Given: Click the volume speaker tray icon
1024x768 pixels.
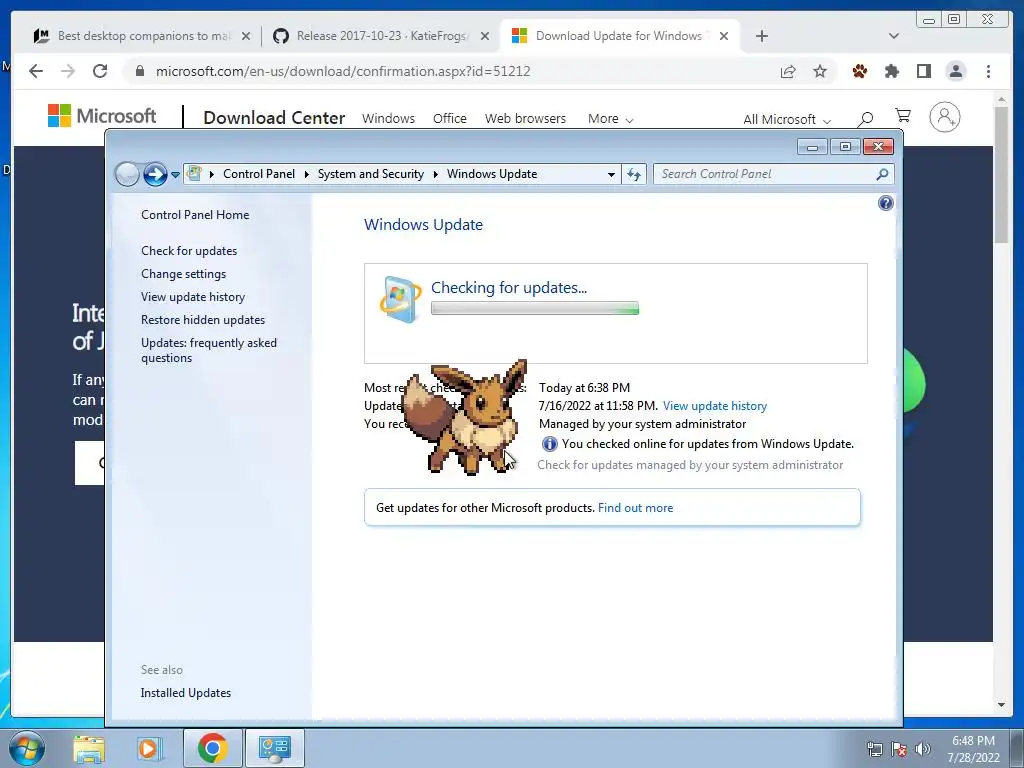Looking at the screenshot, I should click(x=922, y=749).
